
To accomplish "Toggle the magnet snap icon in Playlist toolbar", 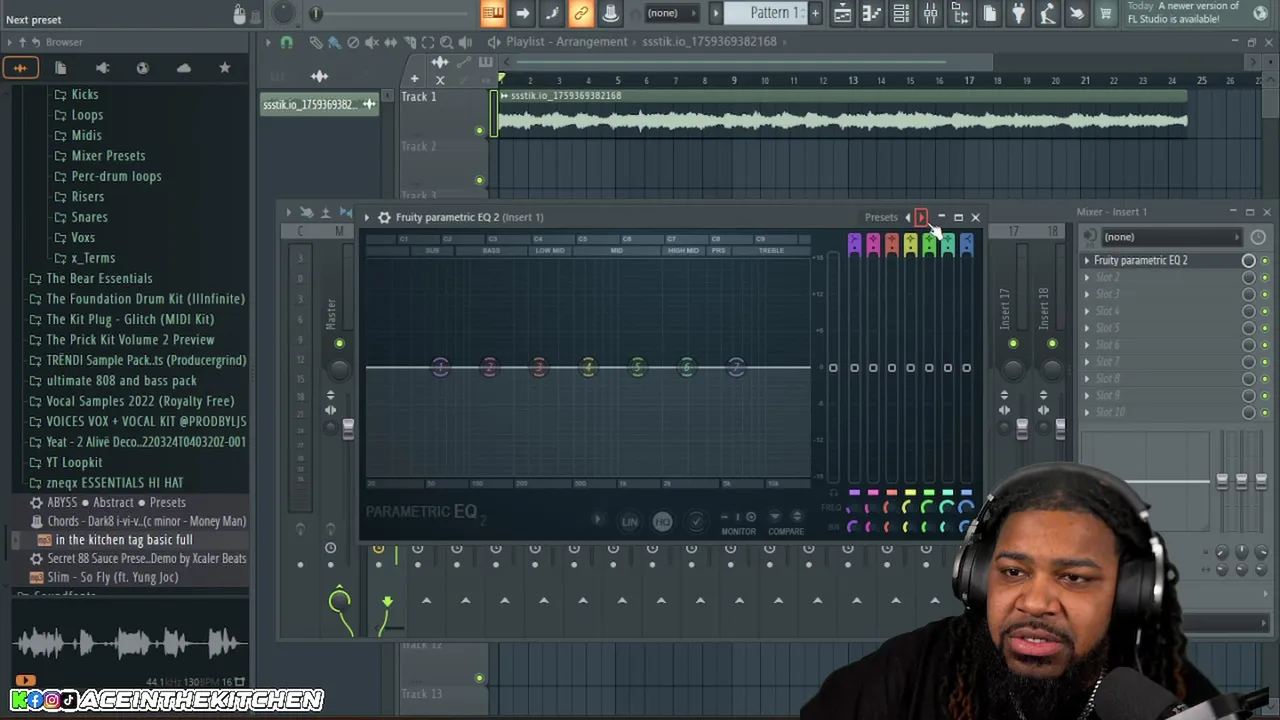I will click(x=287, y=42).
